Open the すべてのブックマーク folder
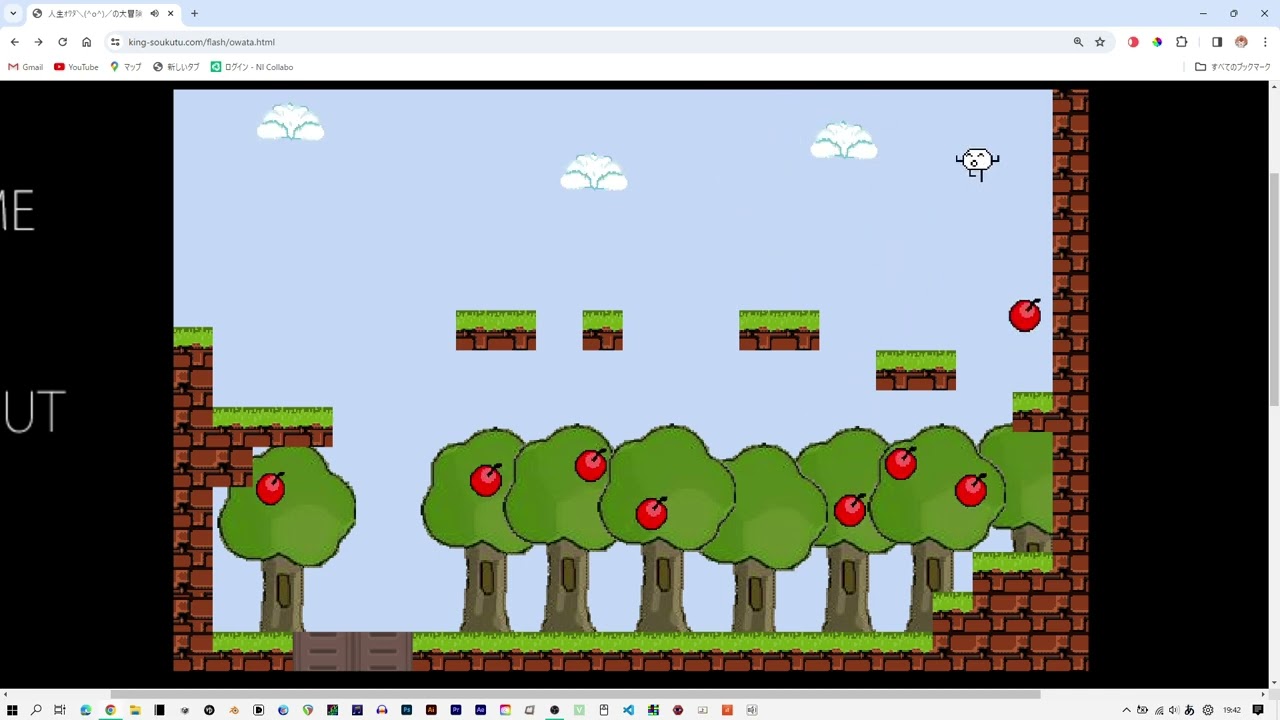The image size is (1280, 720). click(1233, 67)
